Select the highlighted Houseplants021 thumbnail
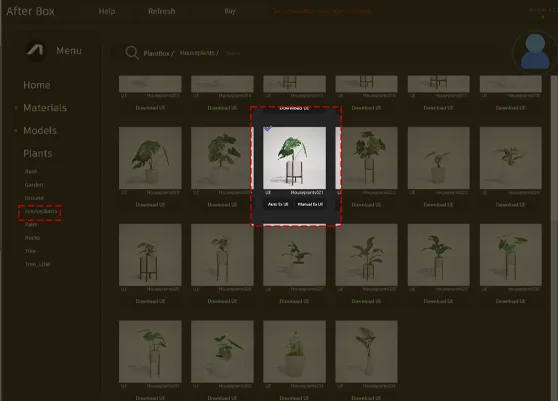 tap(294, 158)
